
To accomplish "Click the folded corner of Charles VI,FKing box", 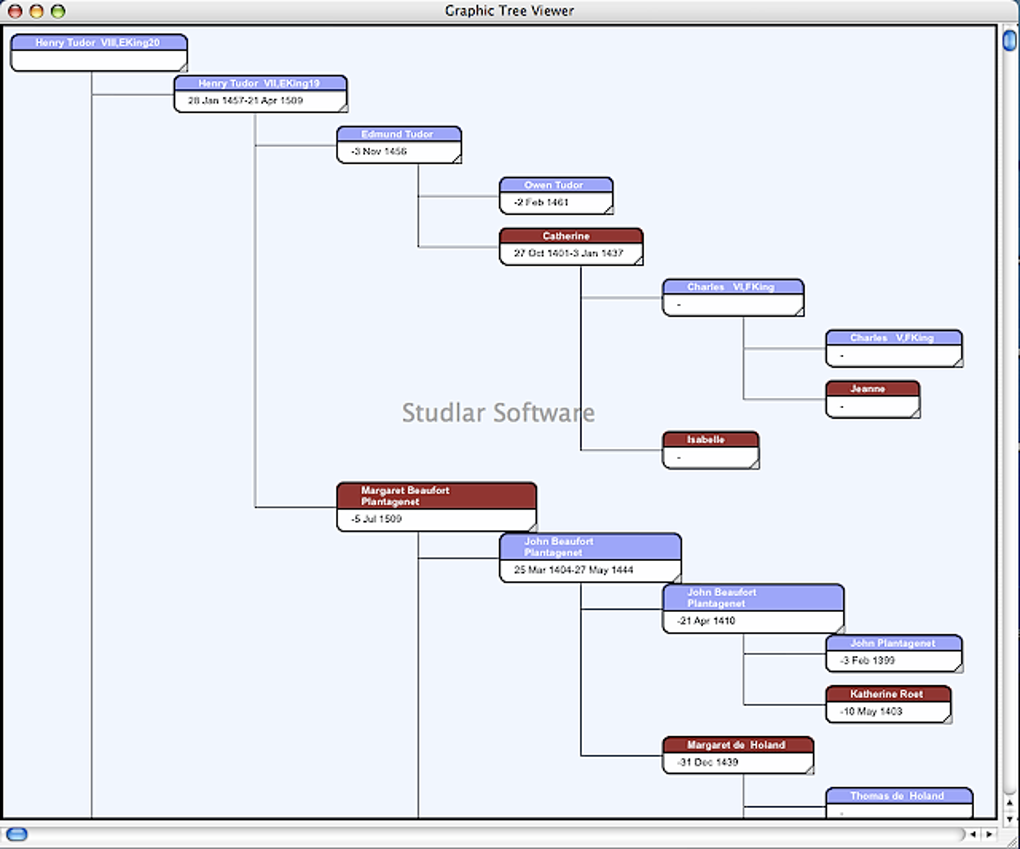I will (799, 312).
